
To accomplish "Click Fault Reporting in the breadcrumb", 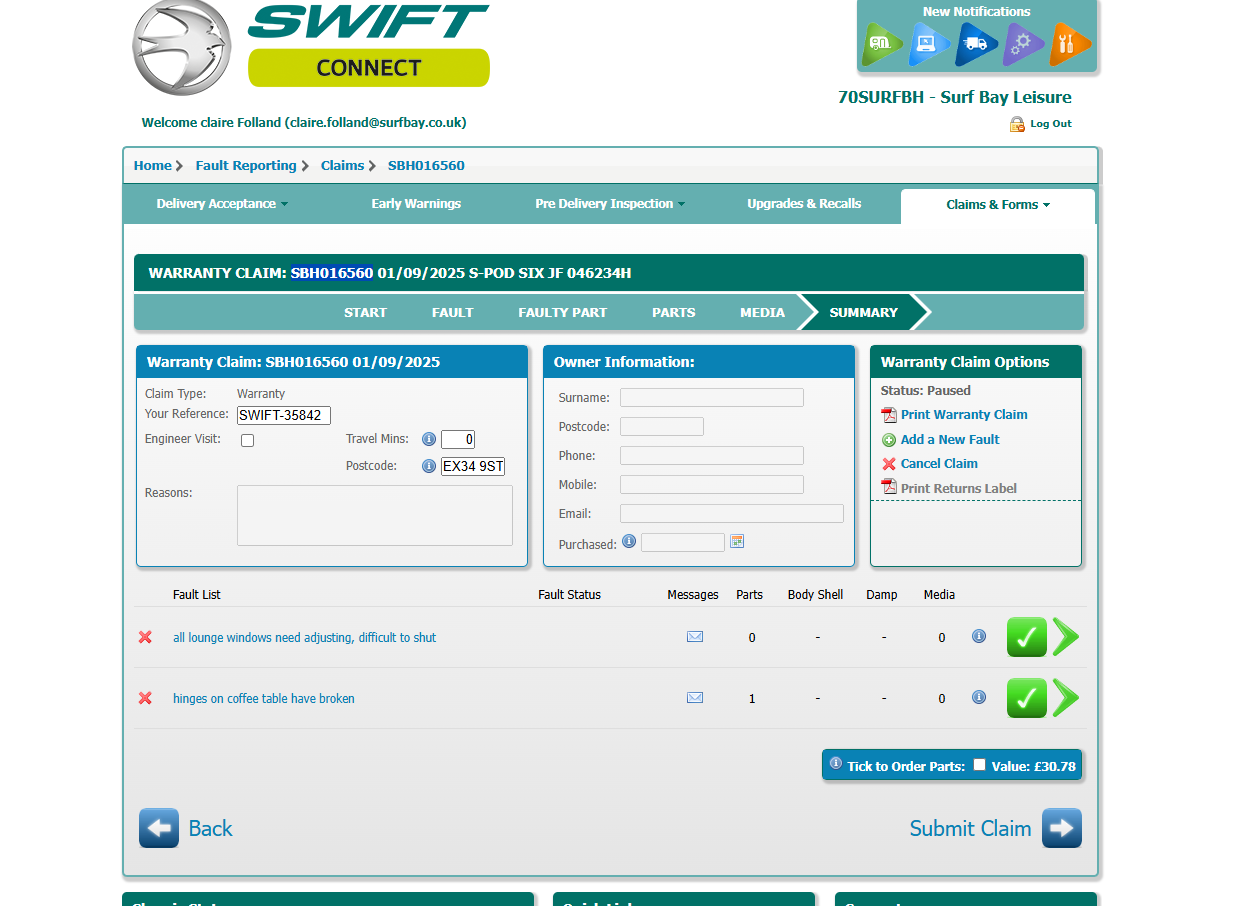I will (246, 166).
